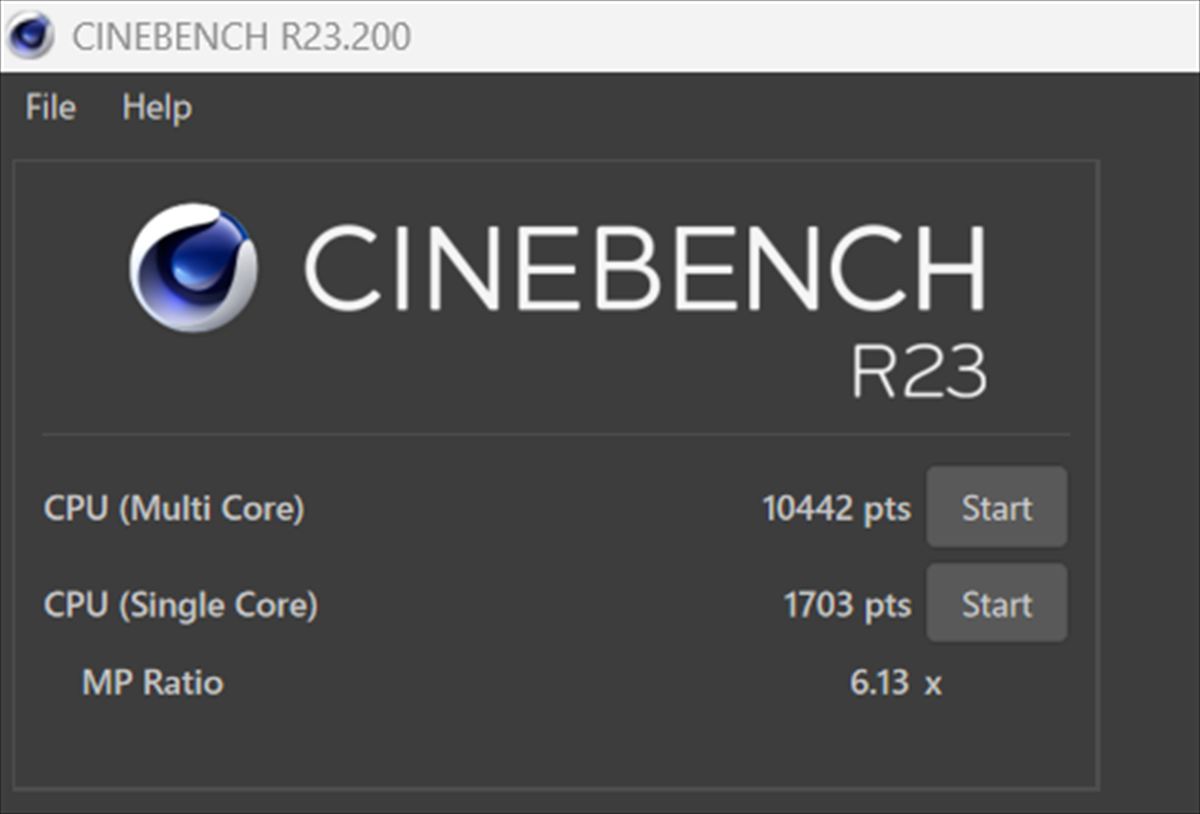This screenshot has width=1200, height=814.
Task: Start the CPU Single Core benchmark
Action: [996, 604]
